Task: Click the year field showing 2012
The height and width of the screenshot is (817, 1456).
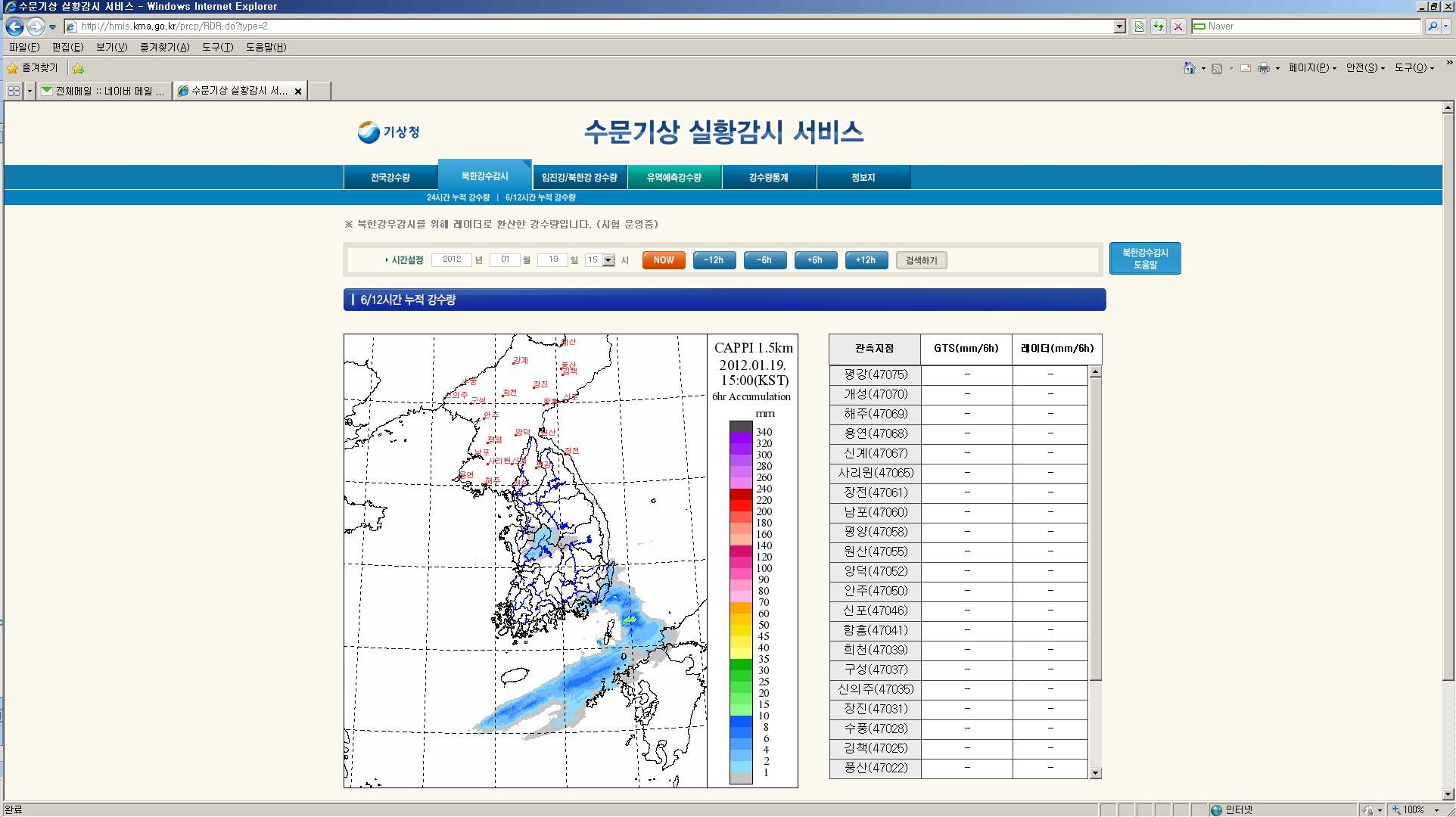Action: (x=452, y=259)
